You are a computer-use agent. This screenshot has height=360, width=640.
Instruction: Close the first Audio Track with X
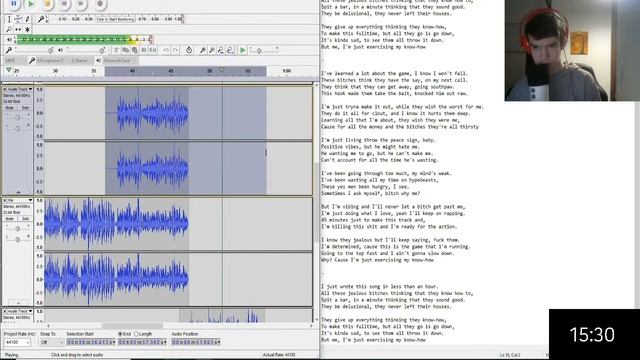(x=5, y=89)
